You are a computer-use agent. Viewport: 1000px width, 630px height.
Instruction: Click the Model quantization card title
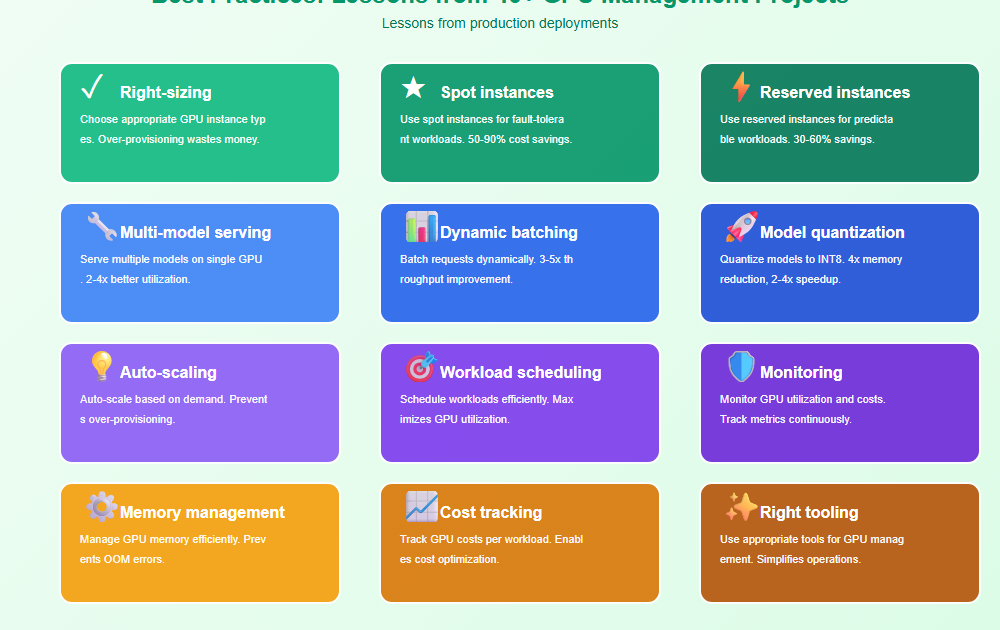[832, 232]
